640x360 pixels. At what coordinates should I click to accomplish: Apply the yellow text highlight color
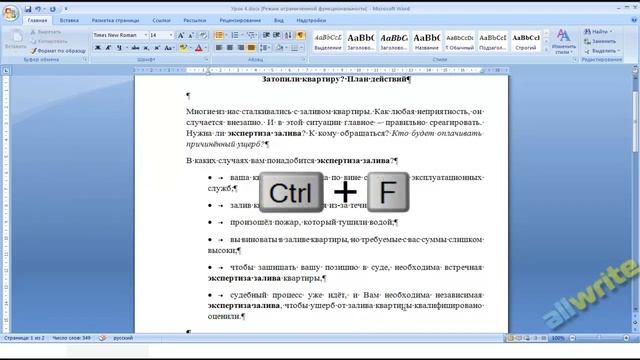(x=183, y=48)
